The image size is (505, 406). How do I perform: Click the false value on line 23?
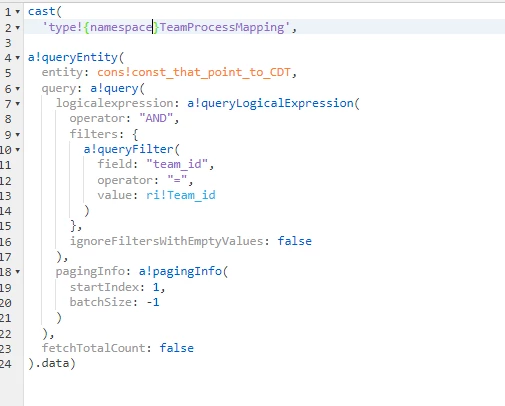pyautogui.click(x=177, y=348)
